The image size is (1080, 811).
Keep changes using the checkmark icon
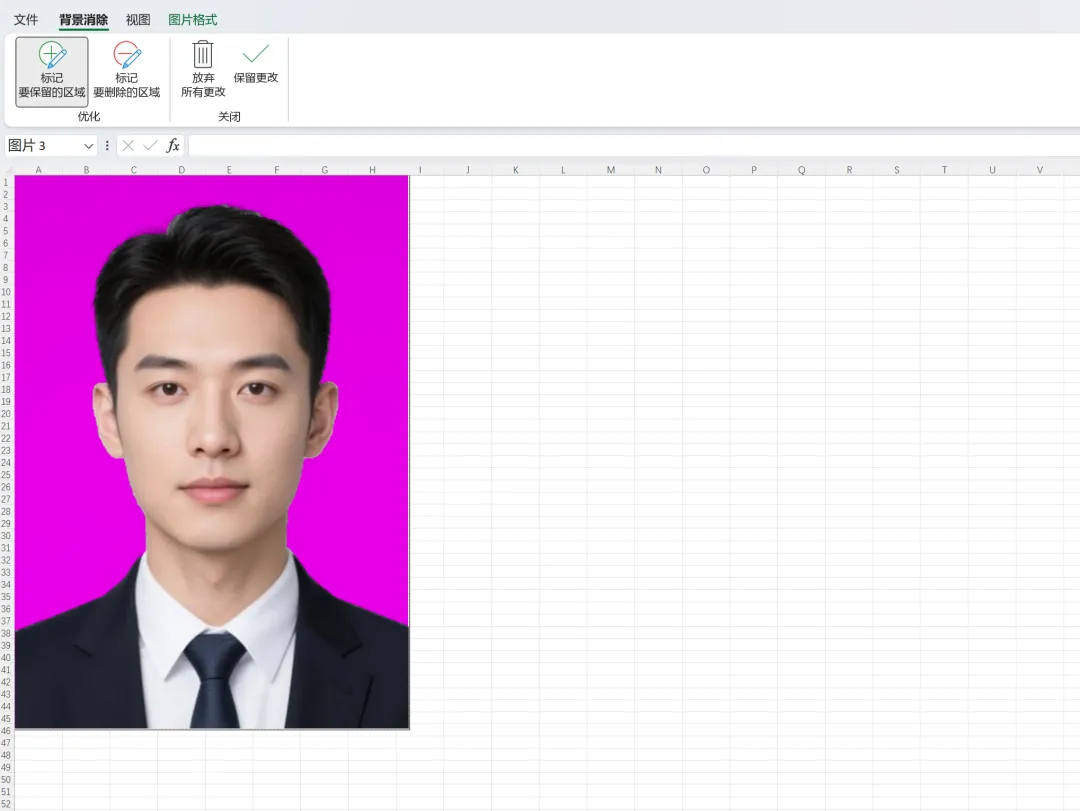click(x=256, y=63)
